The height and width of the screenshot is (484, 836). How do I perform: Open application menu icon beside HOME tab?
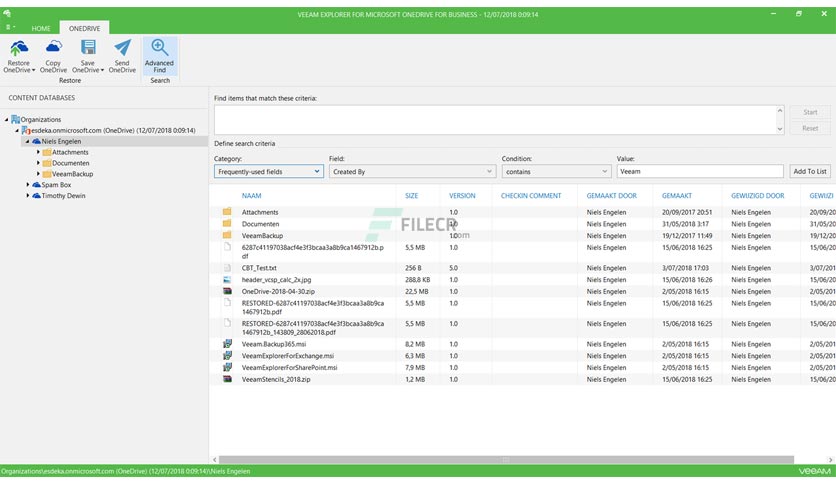click(x=10, y=27)
